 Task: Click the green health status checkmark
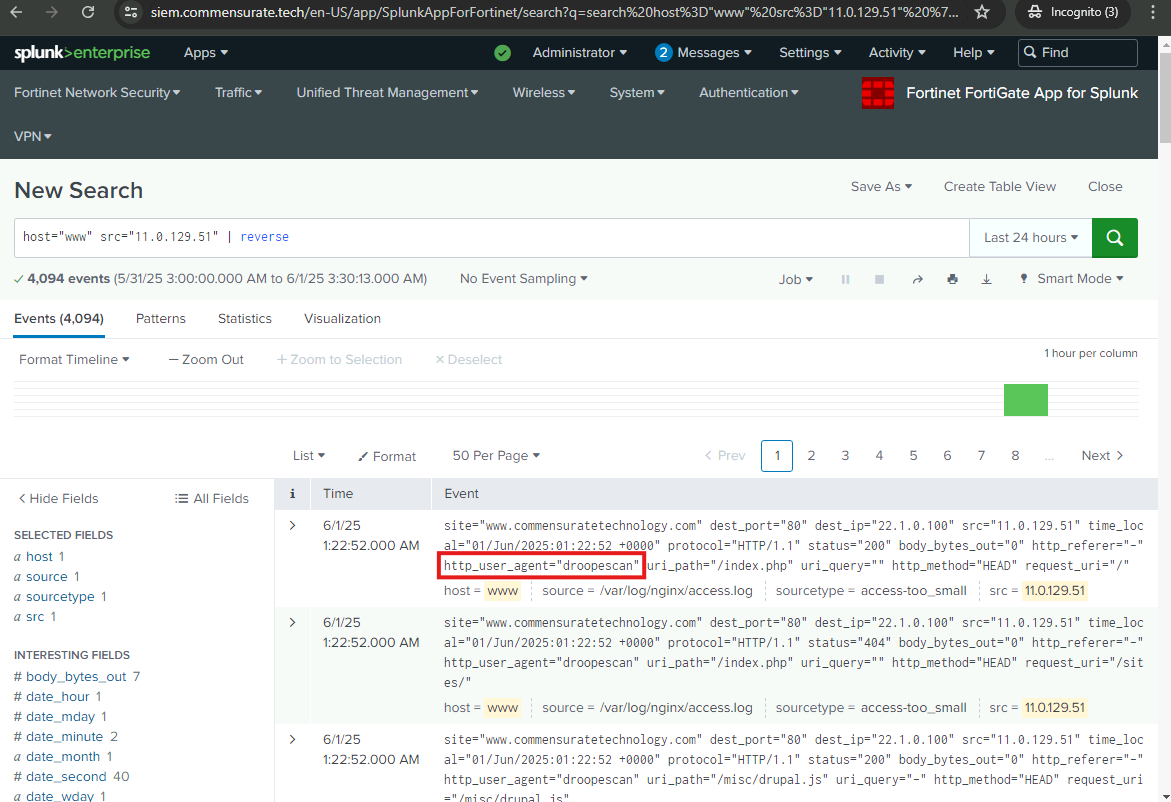[503, 53]
